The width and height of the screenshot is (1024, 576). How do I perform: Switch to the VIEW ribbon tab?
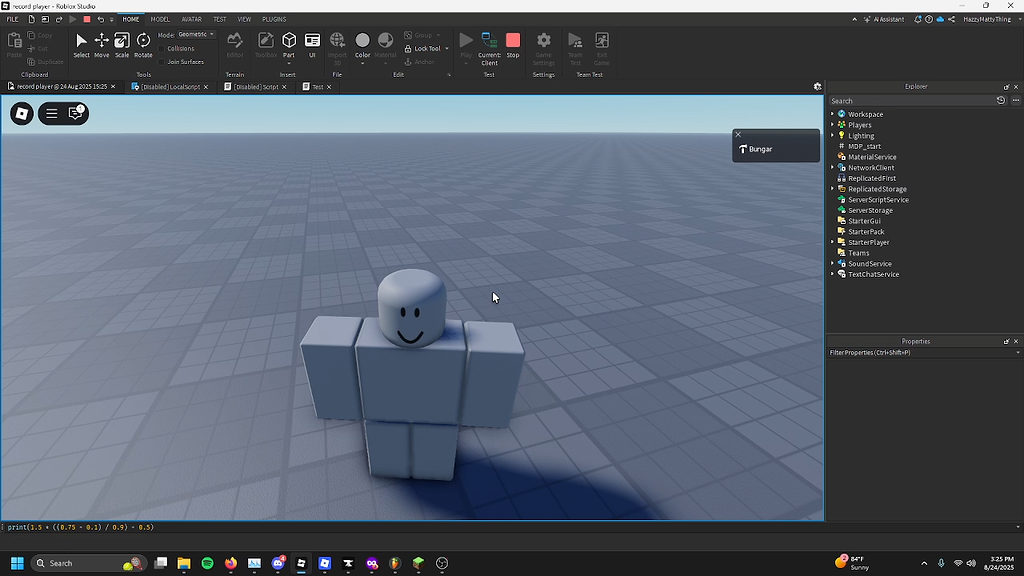coord(244,19)
